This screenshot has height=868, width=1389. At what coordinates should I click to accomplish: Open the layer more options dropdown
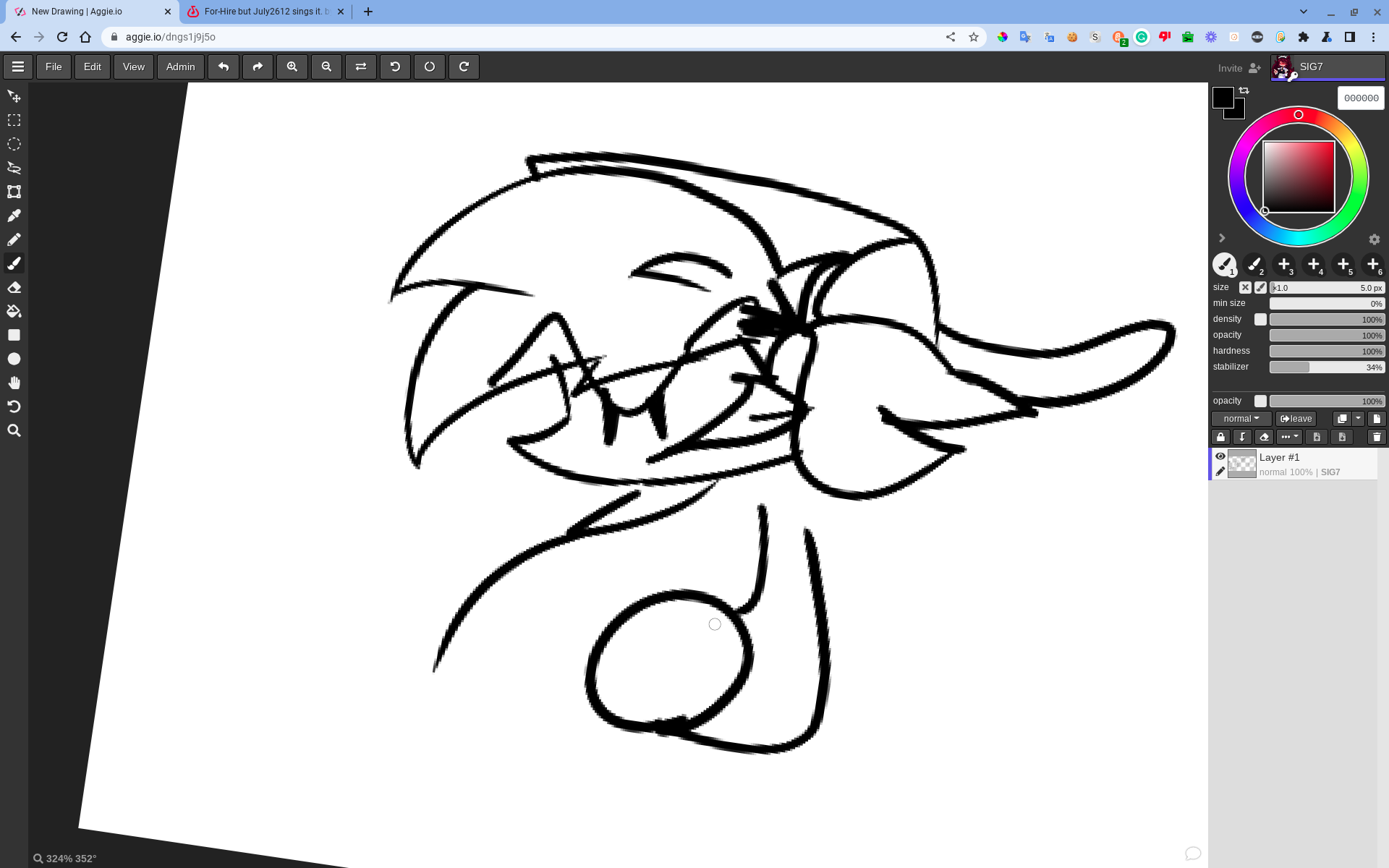1290,437
